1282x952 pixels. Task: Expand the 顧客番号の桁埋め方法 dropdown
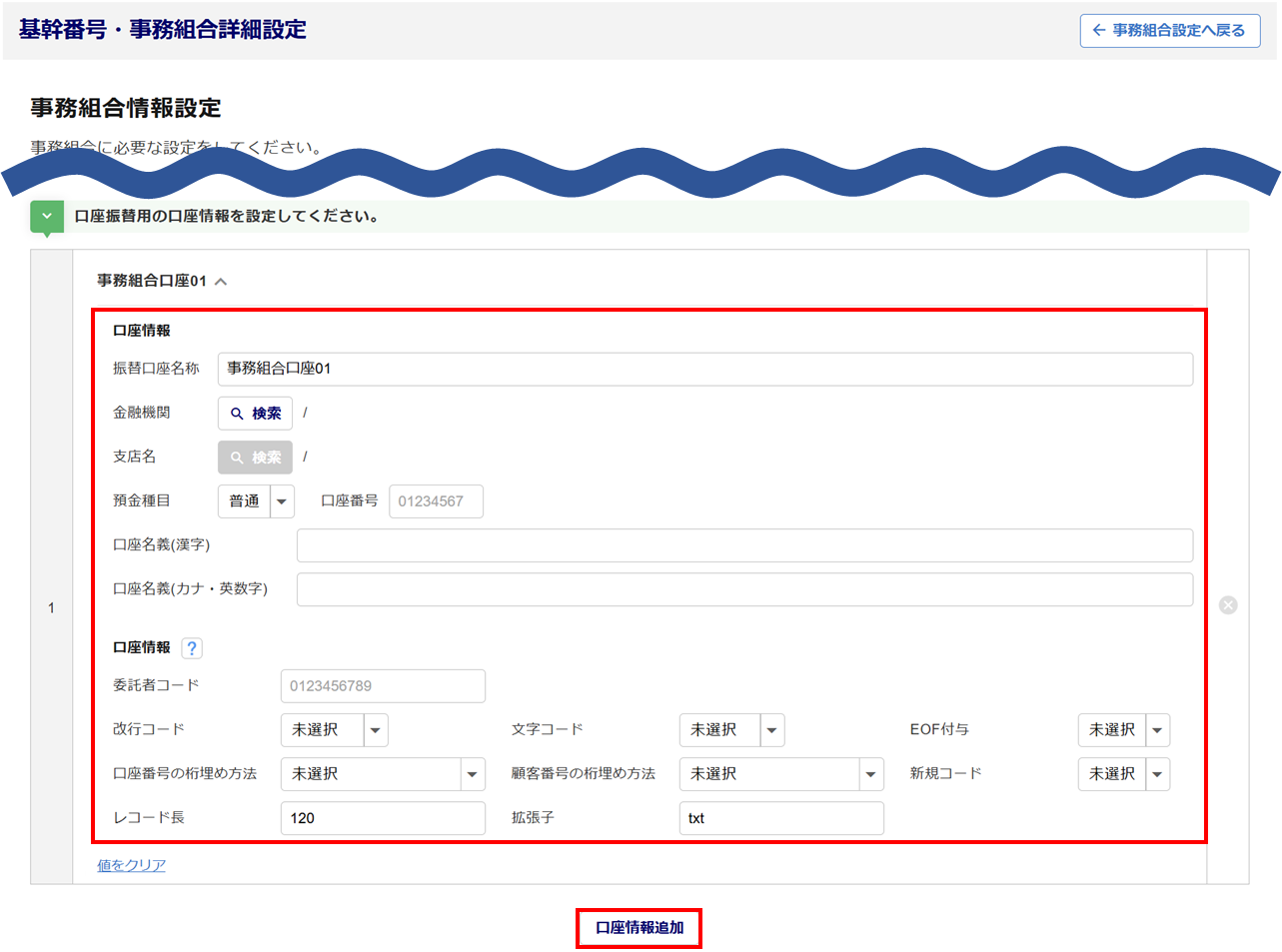coord(781,774)
